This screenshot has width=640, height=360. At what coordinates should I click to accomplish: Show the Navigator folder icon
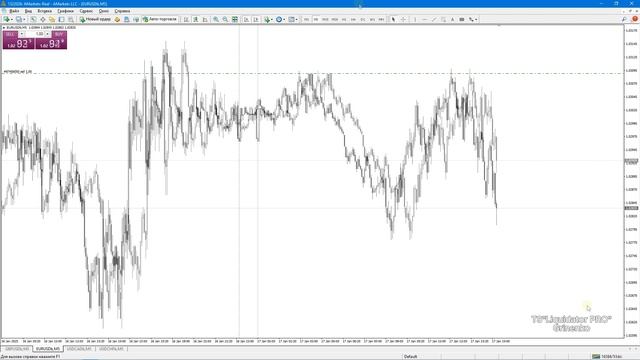52,19
